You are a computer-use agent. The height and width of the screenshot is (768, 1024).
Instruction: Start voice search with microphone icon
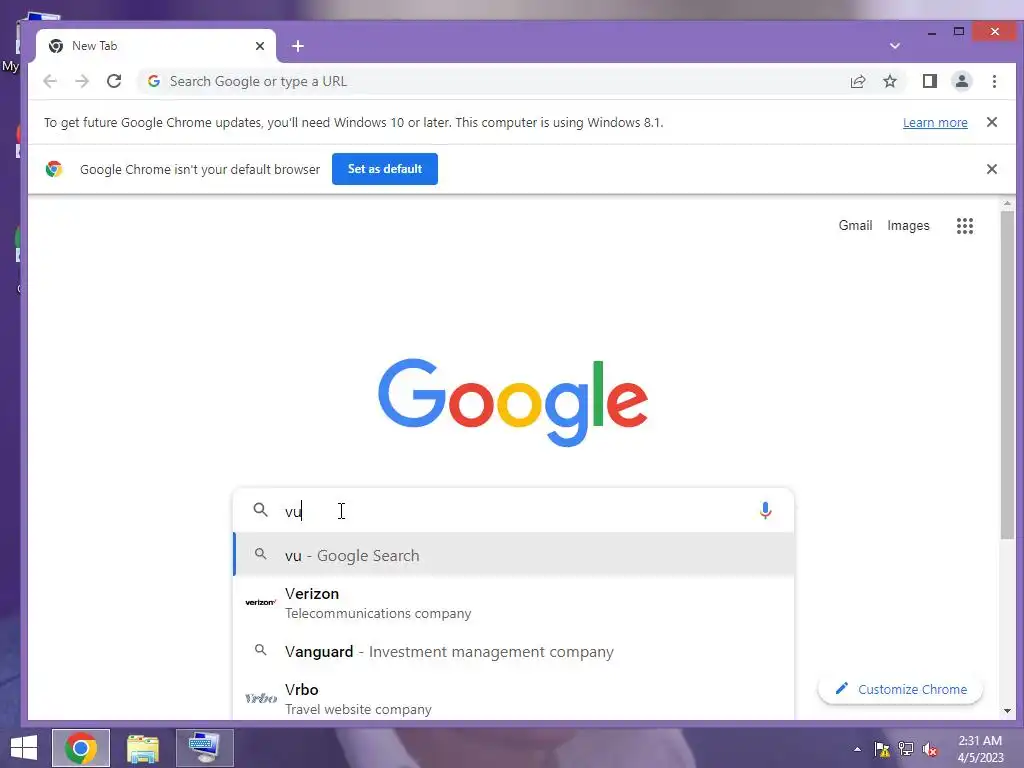765,511
